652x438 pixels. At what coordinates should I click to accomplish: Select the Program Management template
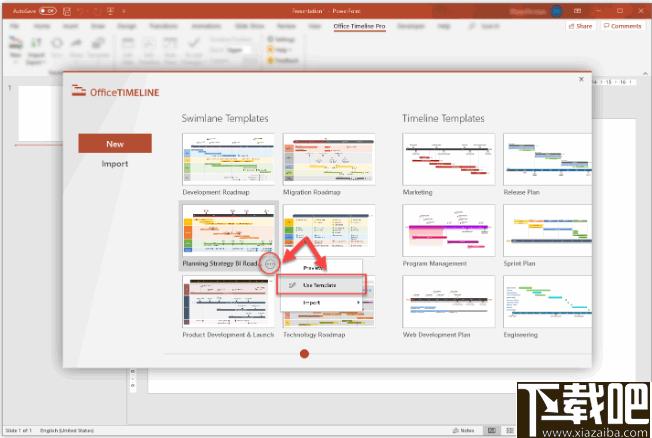[449, 230]
